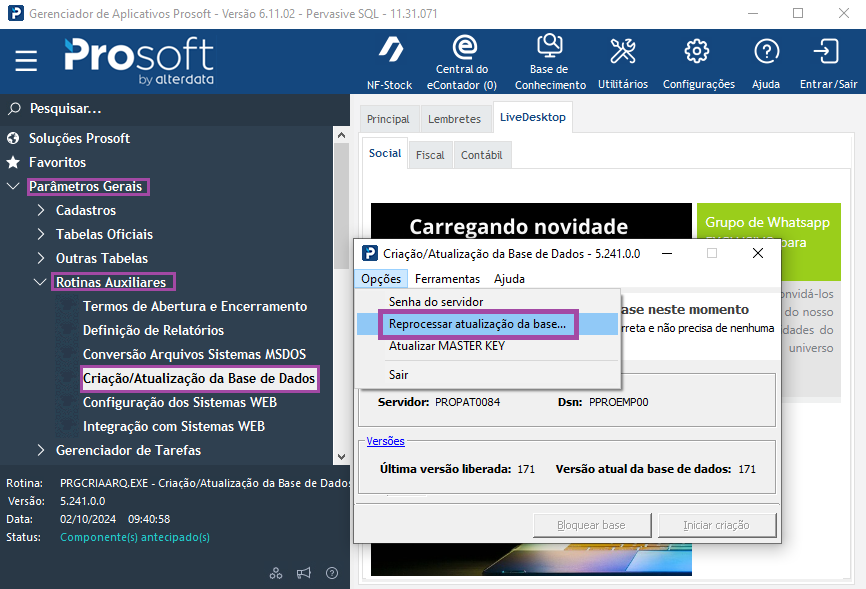Open Conversão Arquivos Sistemas MSDOS

coord(194,354)
